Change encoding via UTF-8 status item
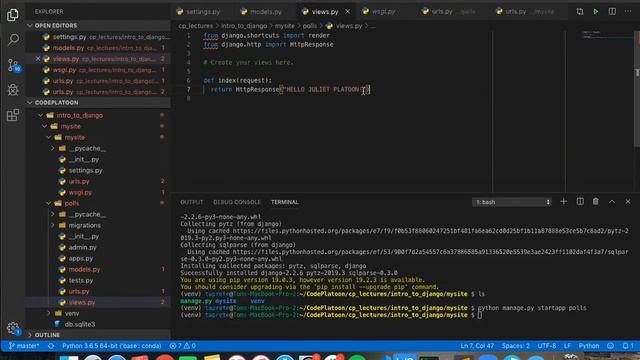 (547, 346)
